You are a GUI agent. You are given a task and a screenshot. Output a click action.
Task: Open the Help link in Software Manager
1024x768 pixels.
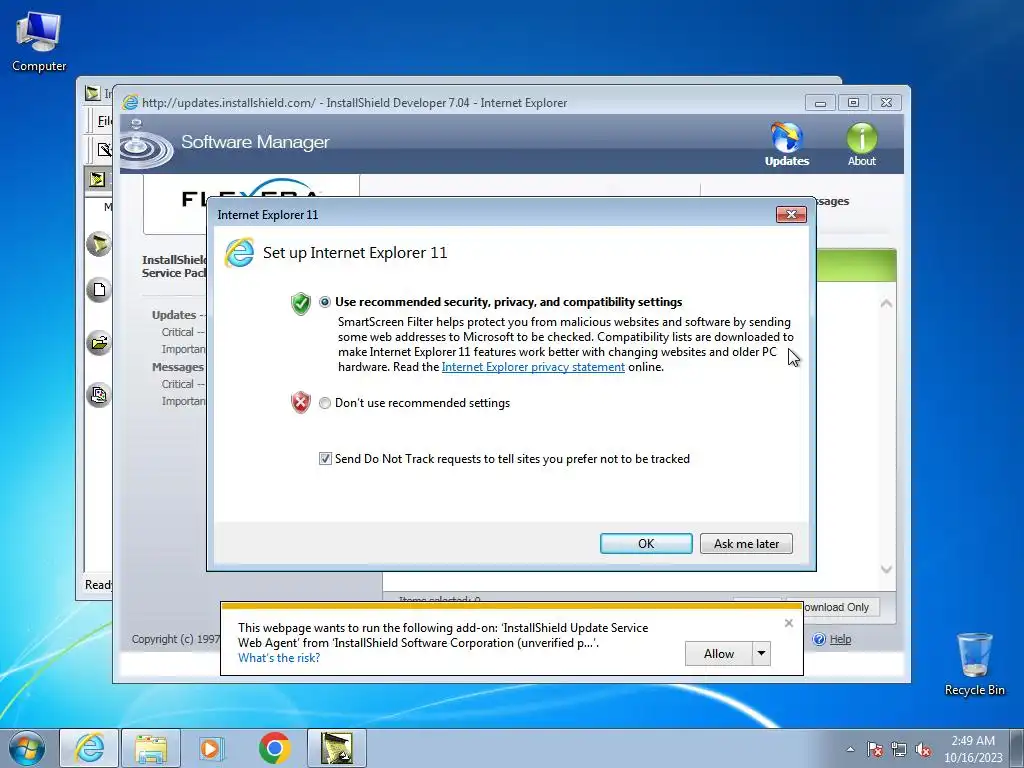pos(840,639)
